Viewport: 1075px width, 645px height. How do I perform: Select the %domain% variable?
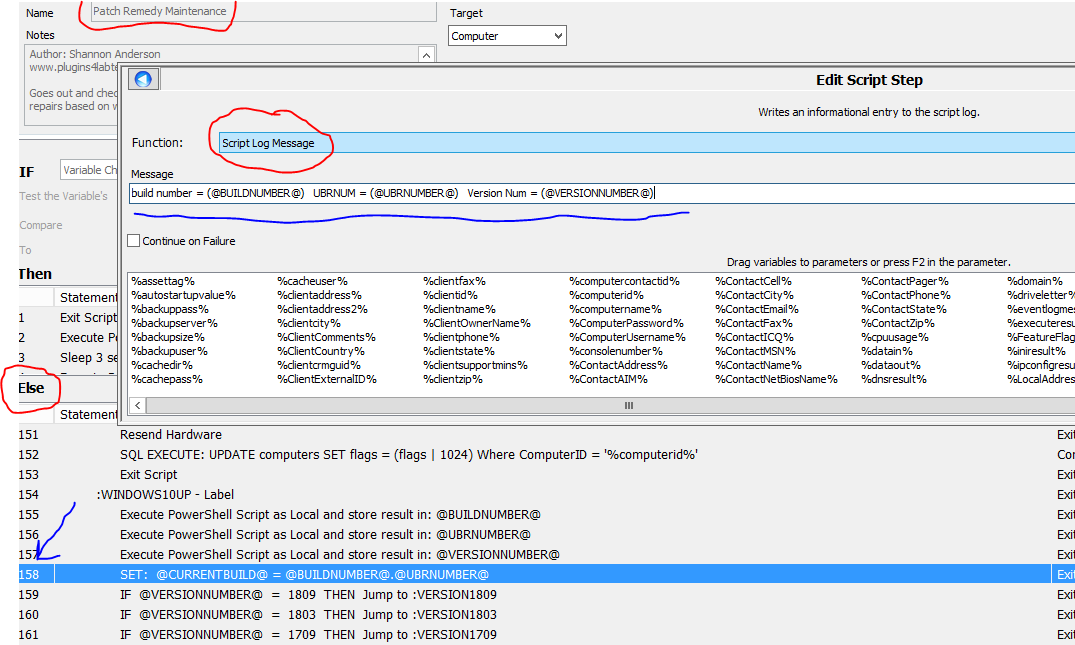click(x=1034, y=281)
